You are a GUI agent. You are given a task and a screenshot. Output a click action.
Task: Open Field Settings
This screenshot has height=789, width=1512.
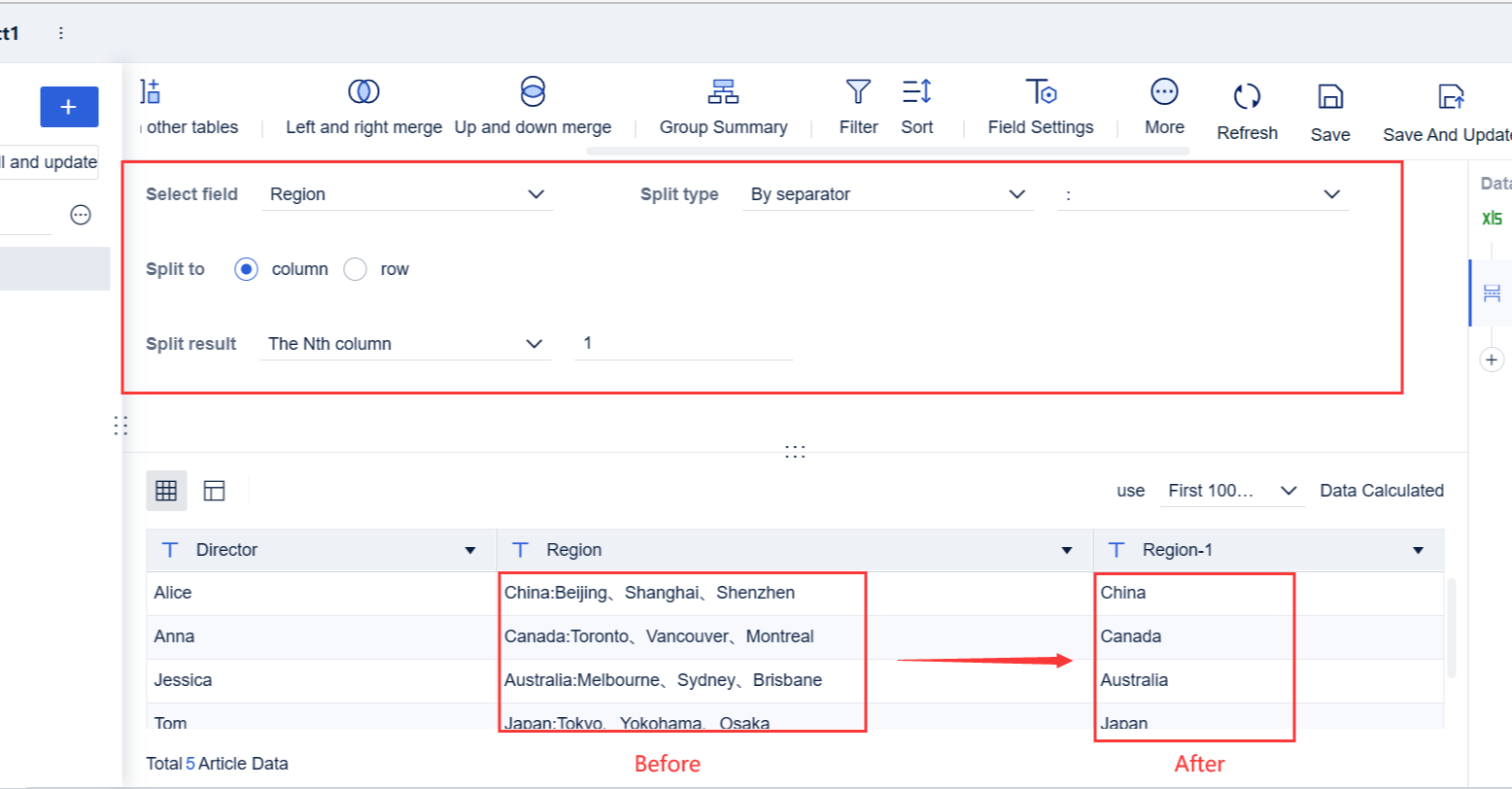click(x=1041, y=92)
